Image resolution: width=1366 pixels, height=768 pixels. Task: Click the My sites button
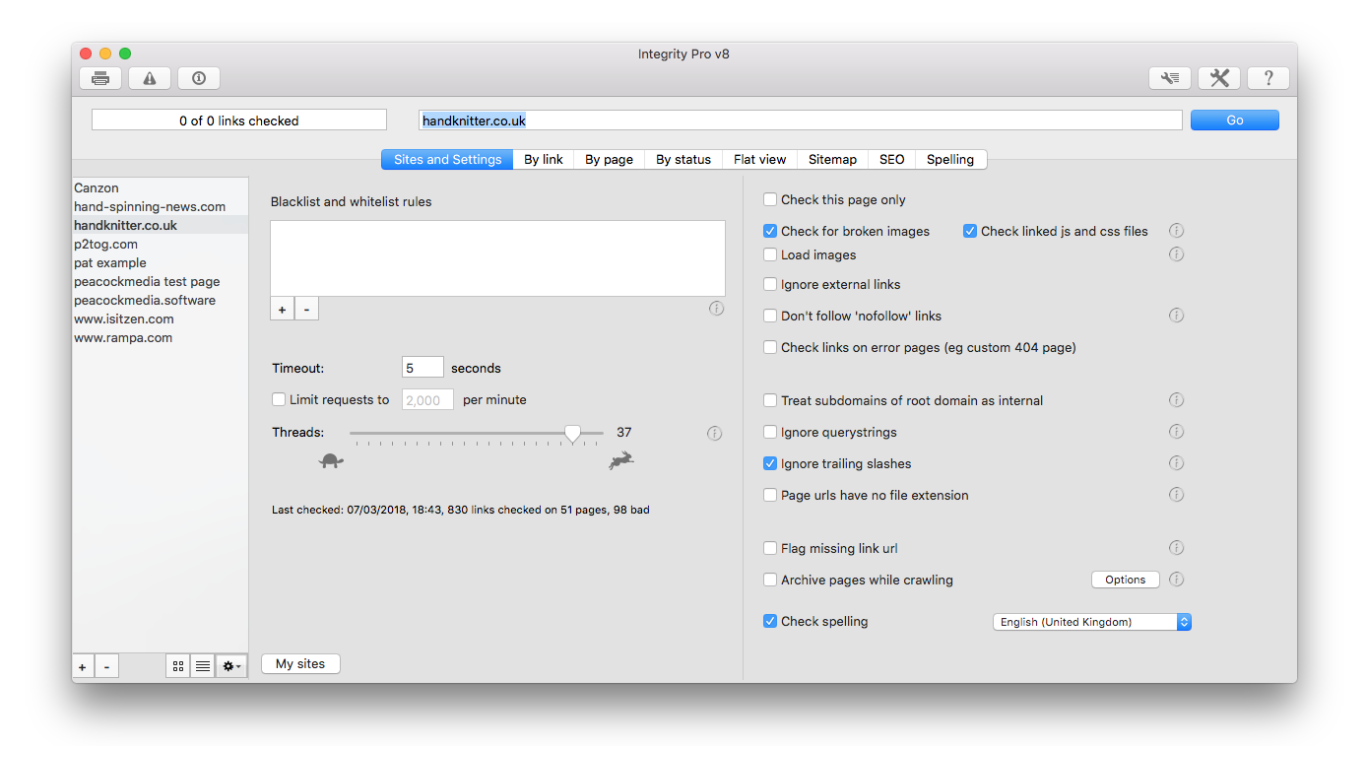(301, 664)
